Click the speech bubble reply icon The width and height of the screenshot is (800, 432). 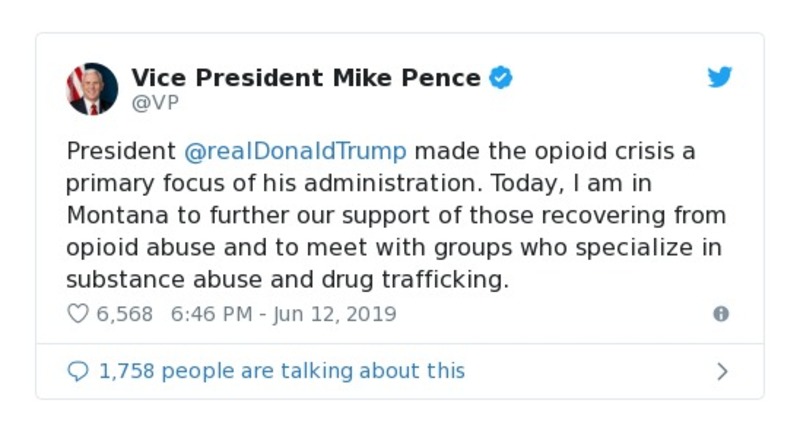click(x=77, y=371)
